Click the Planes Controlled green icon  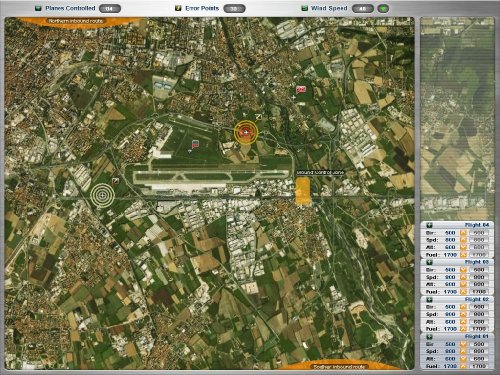[38, 8]
